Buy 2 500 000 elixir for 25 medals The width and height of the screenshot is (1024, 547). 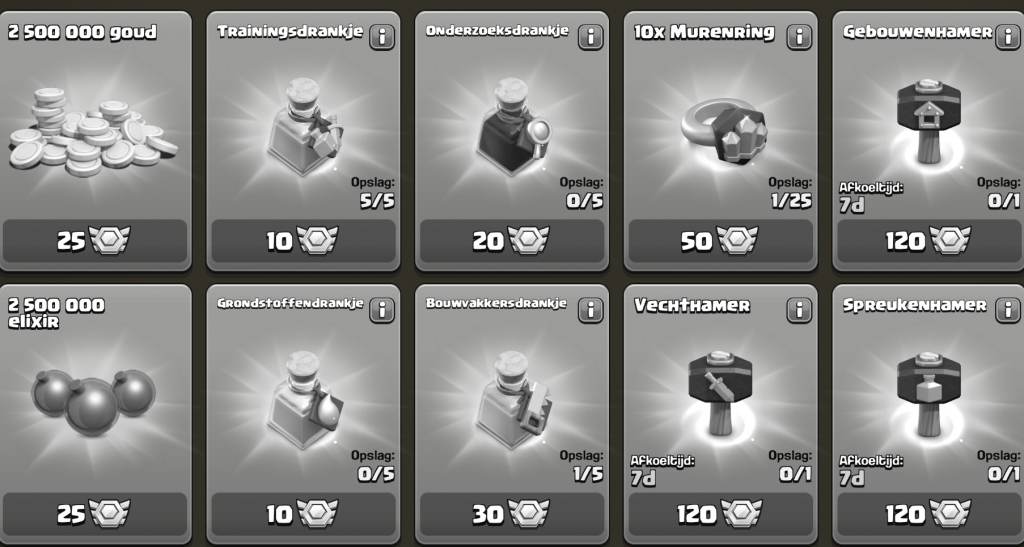click(95, 514)
